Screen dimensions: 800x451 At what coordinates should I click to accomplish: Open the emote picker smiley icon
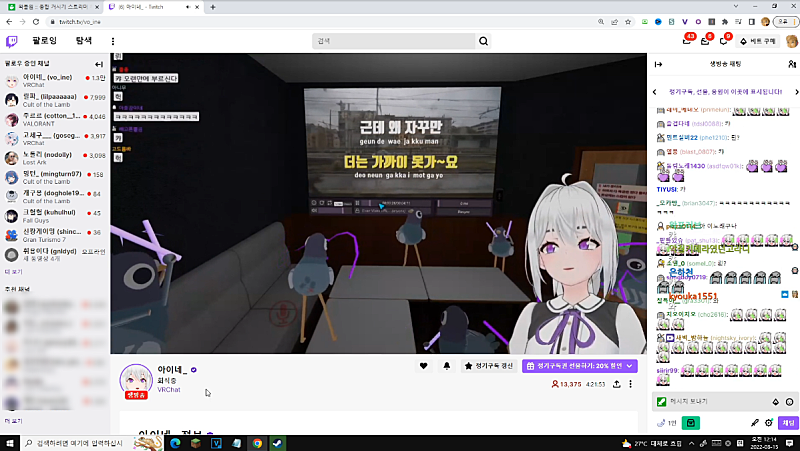(x=789, y=402)
